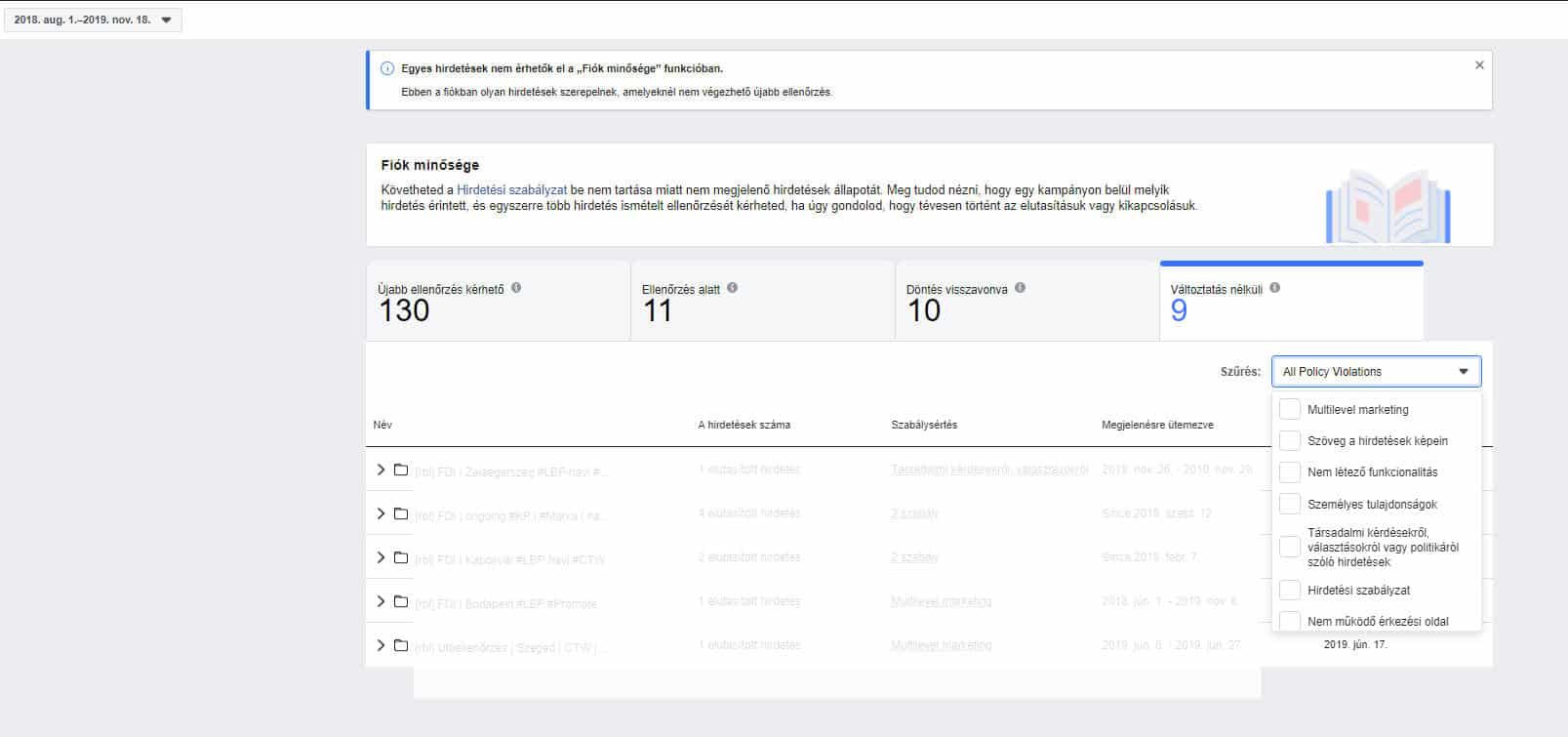Open the 2 szabály link in ongoing row
Viewport: 1568px width, 737px height.
point(914,513)
